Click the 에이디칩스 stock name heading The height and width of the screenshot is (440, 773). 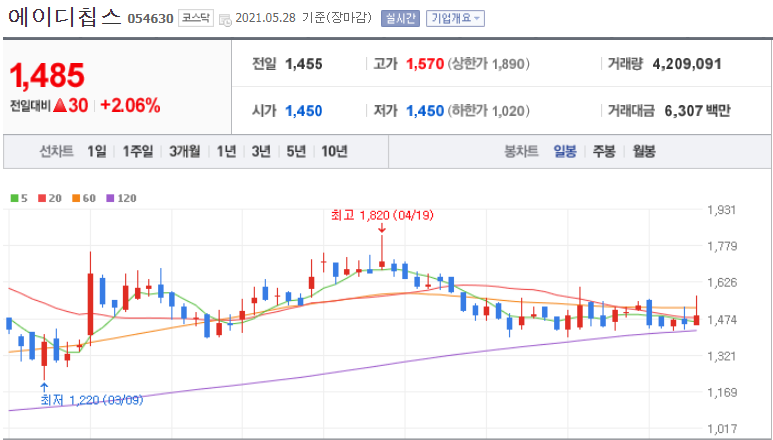(65, 17)
